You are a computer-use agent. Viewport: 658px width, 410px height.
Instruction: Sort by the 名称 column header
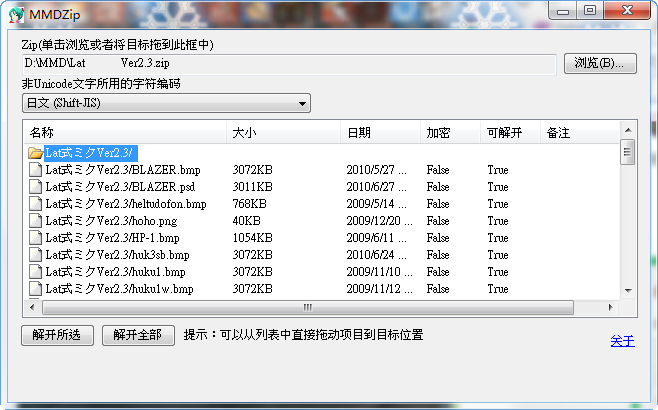click(x=125, y=133)
